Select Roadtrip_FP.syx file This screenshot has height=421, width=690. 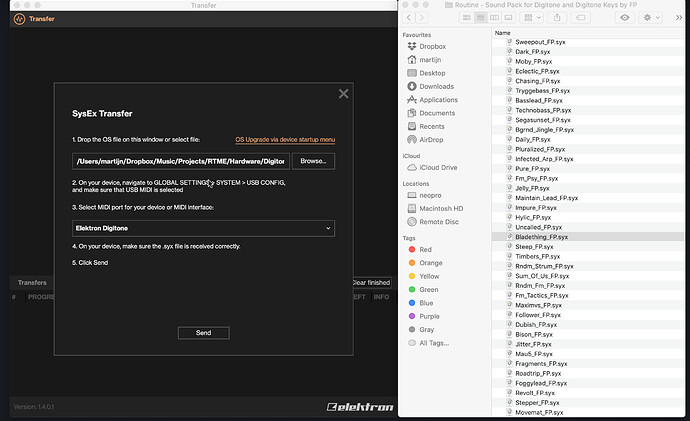(x=538, y=373)
